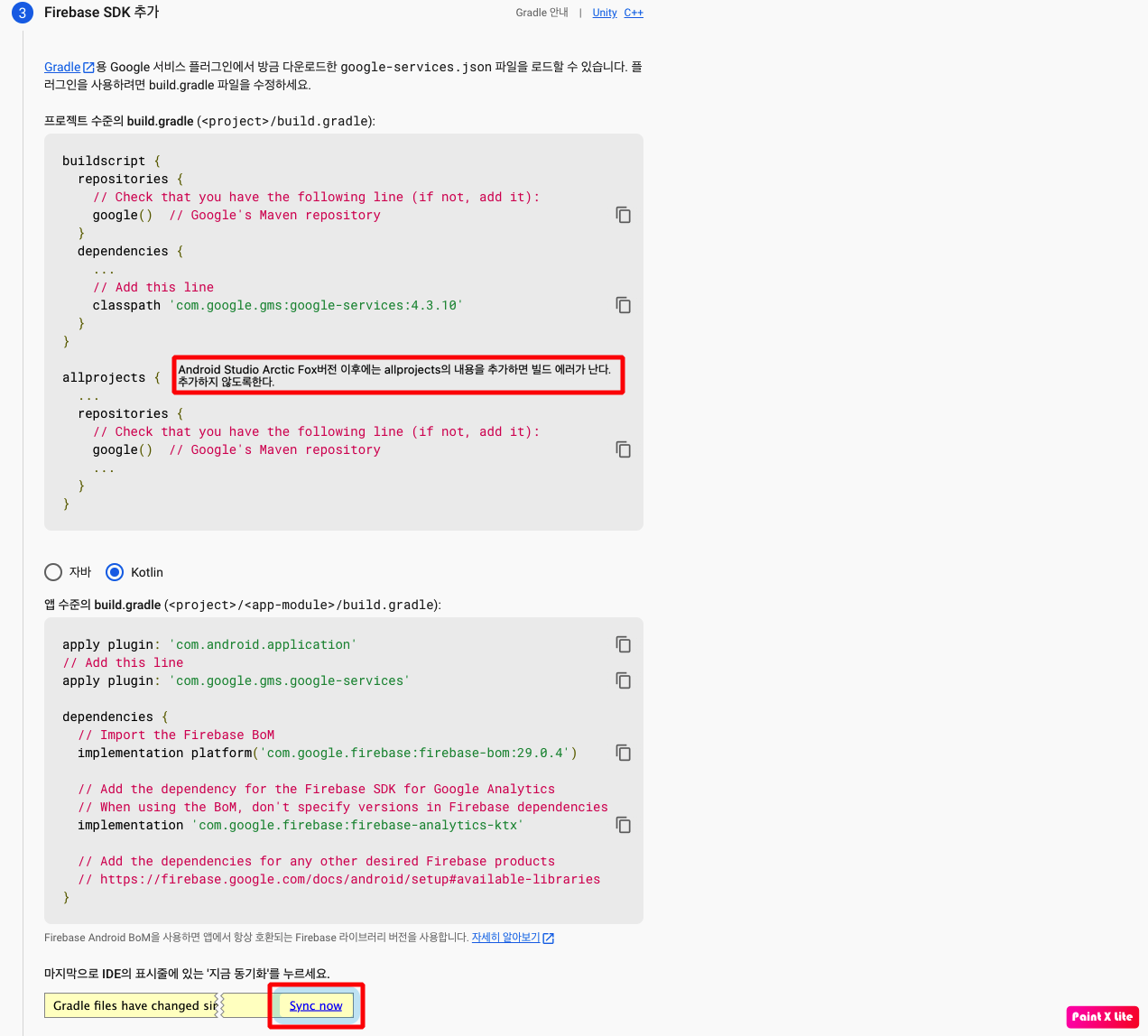This screenshot has width=1148, height=1036.
Task: Copy the firebase-analytics-ktx implementation line
Action: click(x=623, y=825)
